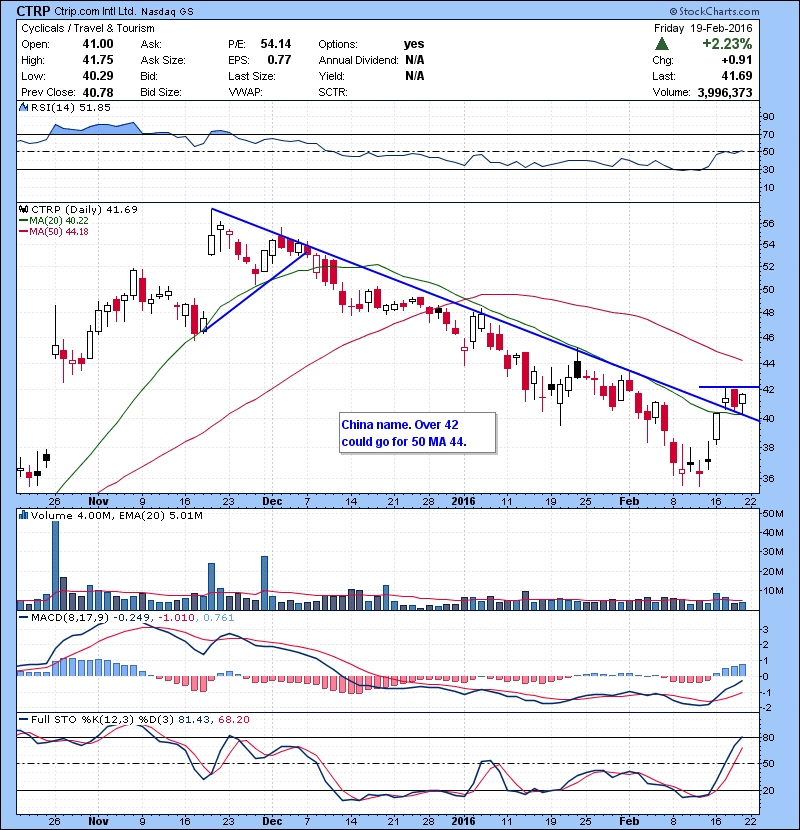Click the stochastic 20 level label
This screenshot has height=830, width=800.
768,790
